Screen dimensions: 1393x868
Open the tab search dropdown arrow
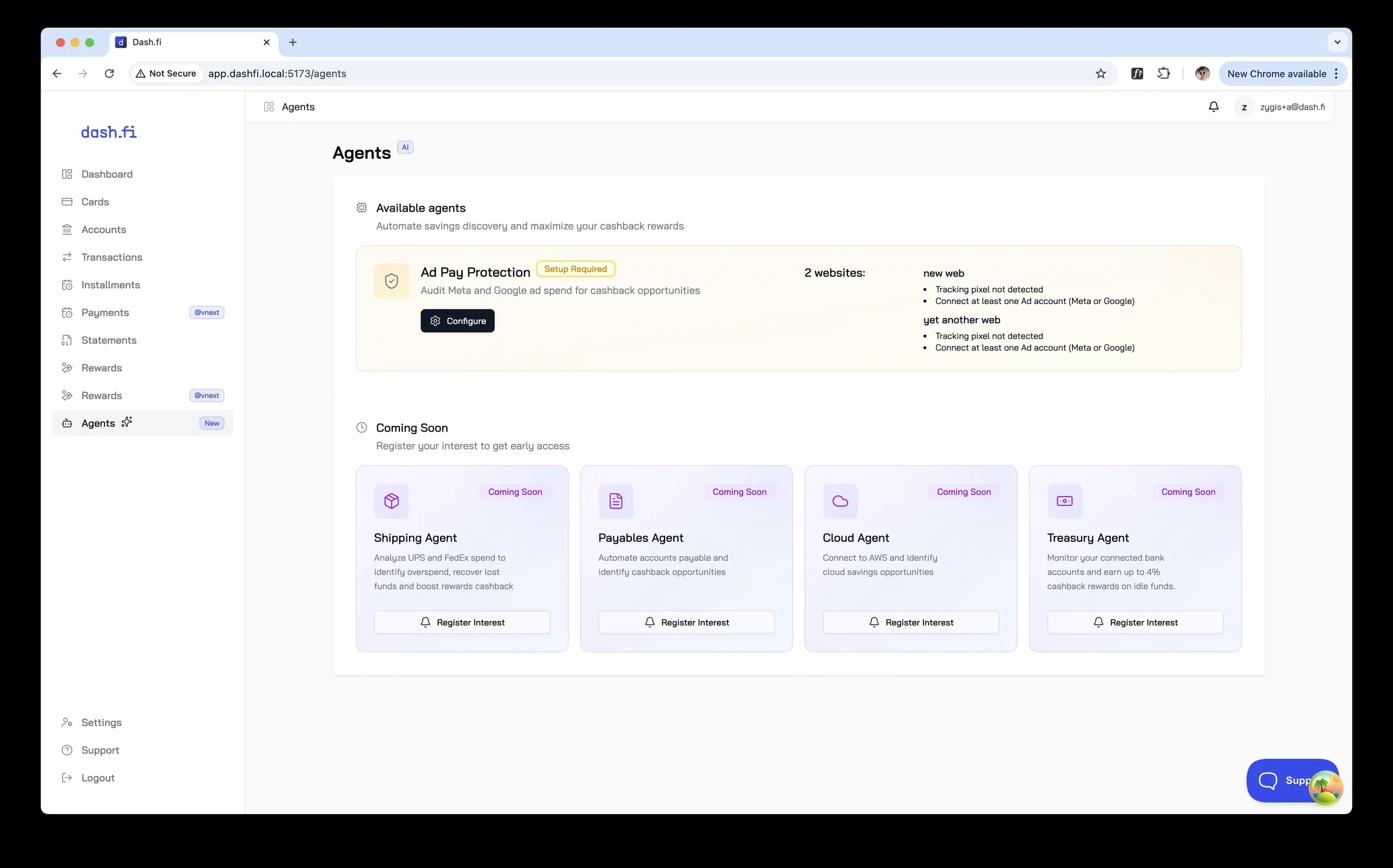pos(1337,42)
